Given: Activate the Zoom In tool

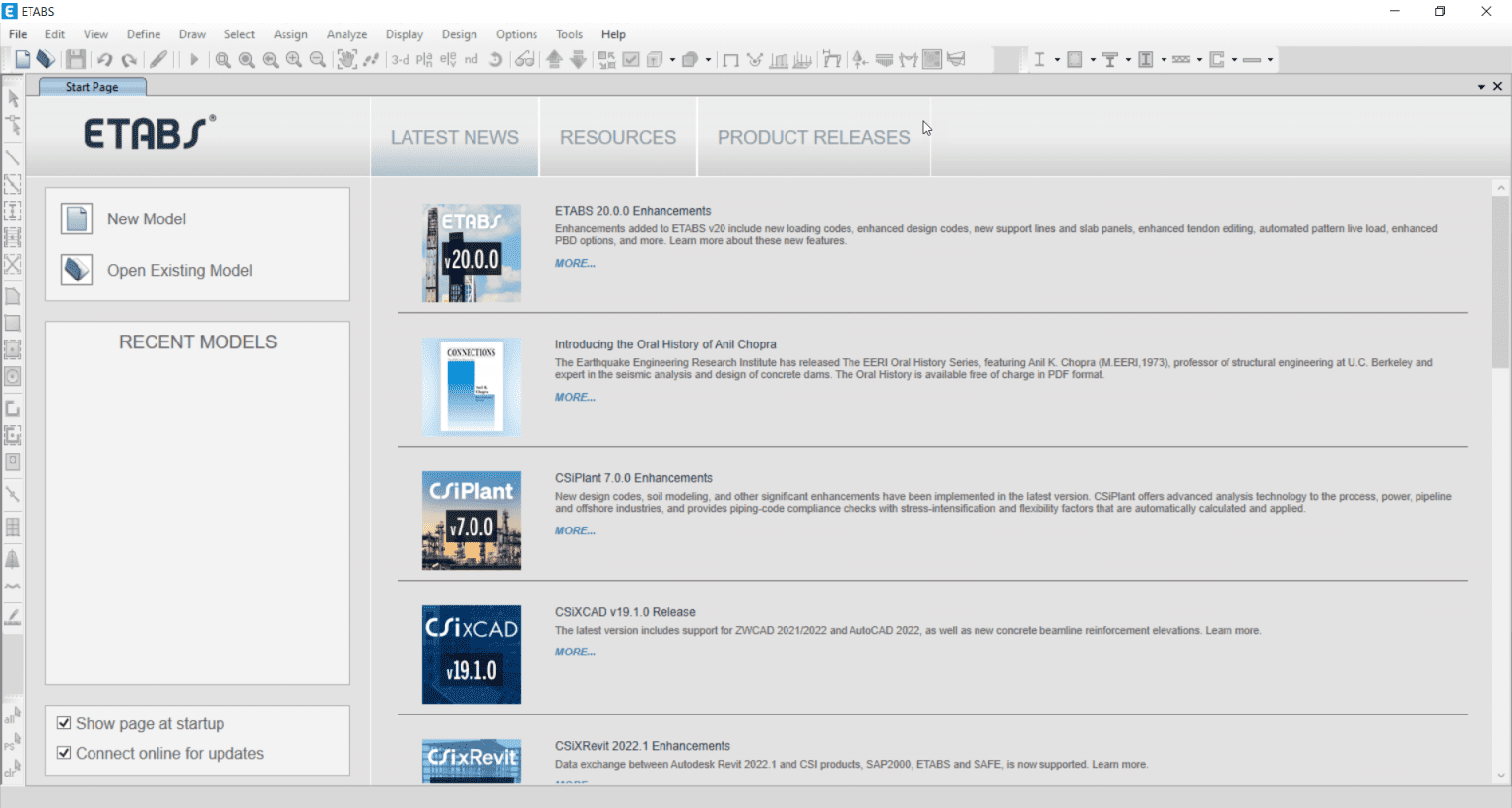Looking at the screenshot, I should [293, 59].
